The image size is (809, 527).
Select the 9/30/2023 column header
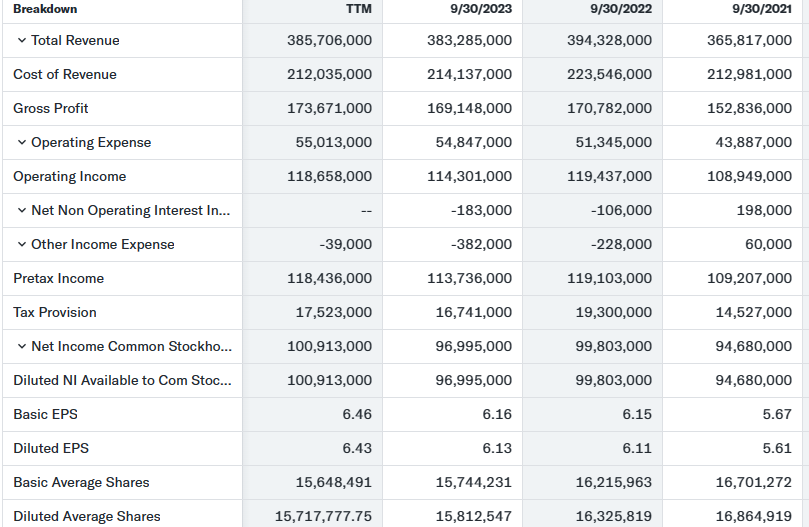point(481,9)
